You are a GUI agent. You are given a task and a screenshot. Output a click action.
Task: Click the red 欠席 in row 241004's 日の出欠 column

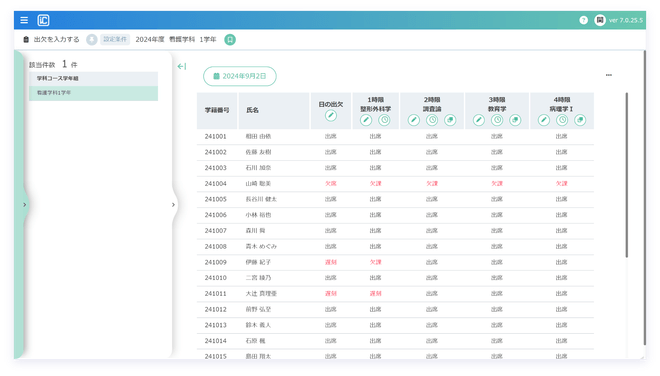click(331, 184)
